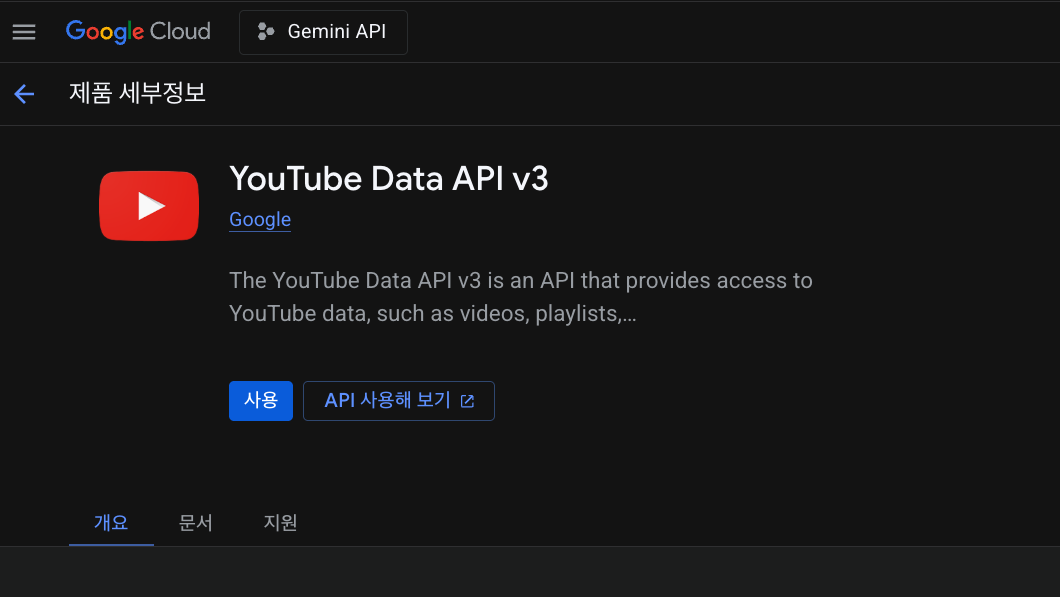
Task: Select the 지원 tab
Action: pyautogui.click(x=280, y=522)
